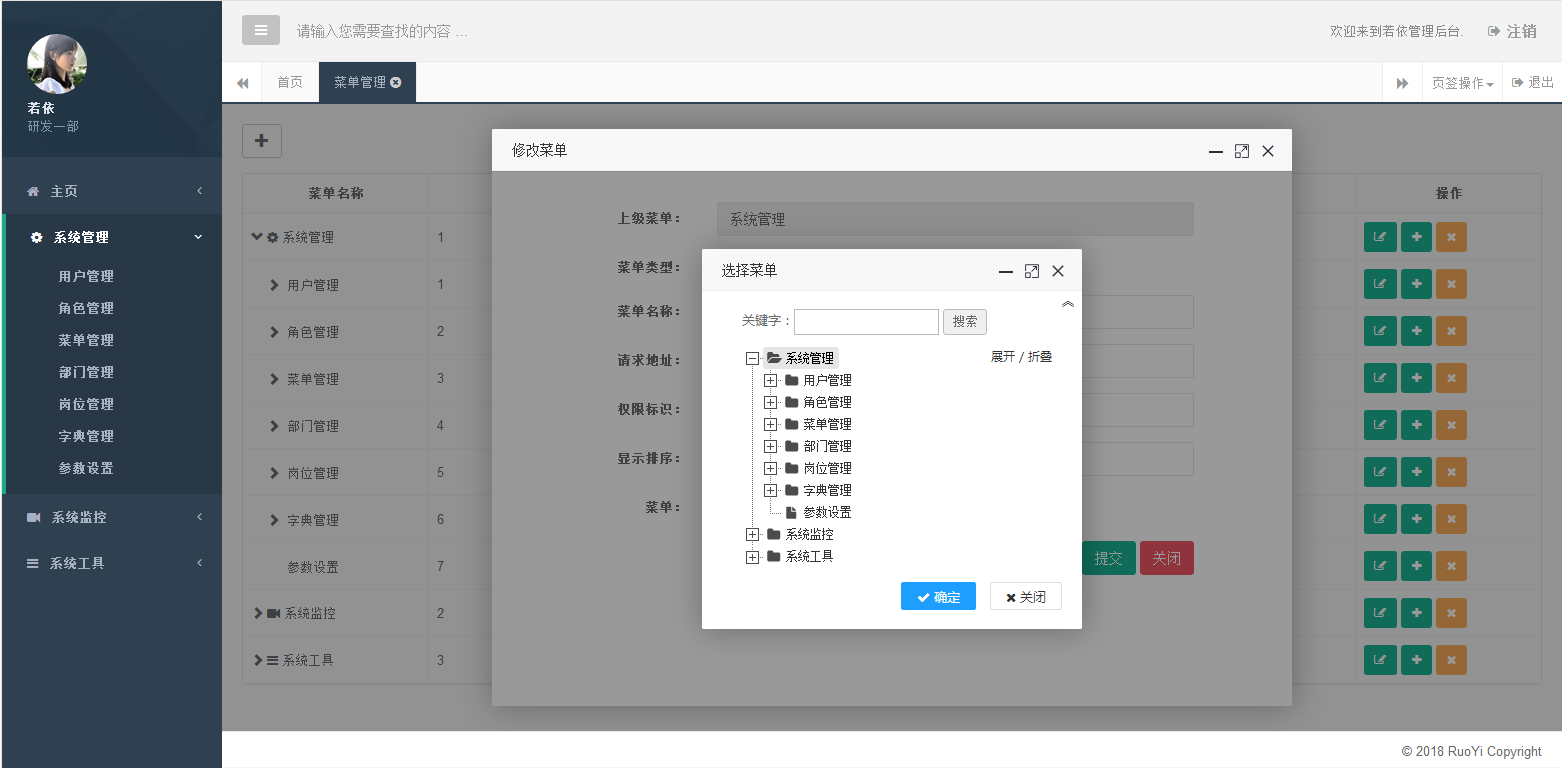Close the 菜单管理 tab via its x icon

396,83
